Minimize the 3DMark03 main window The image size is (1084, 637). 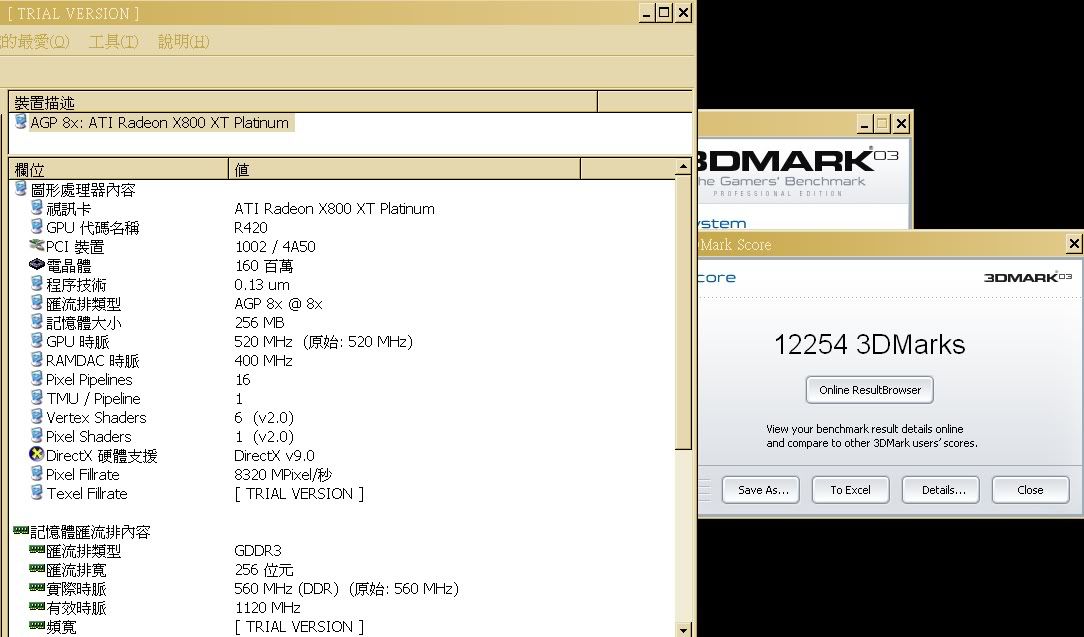[865, 124]
